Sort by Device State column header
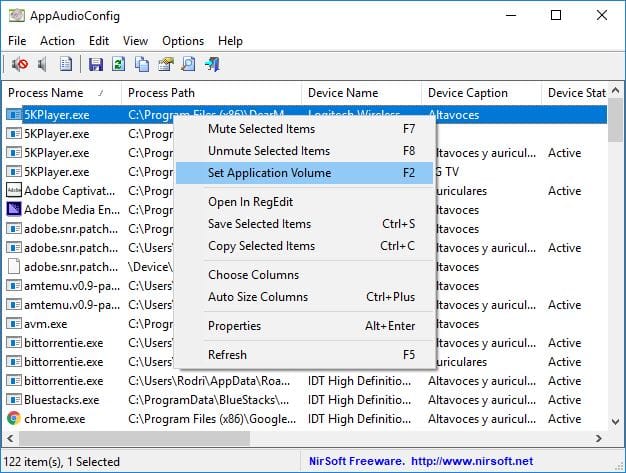This screenshot has width=626, height=473. point(575,93)
